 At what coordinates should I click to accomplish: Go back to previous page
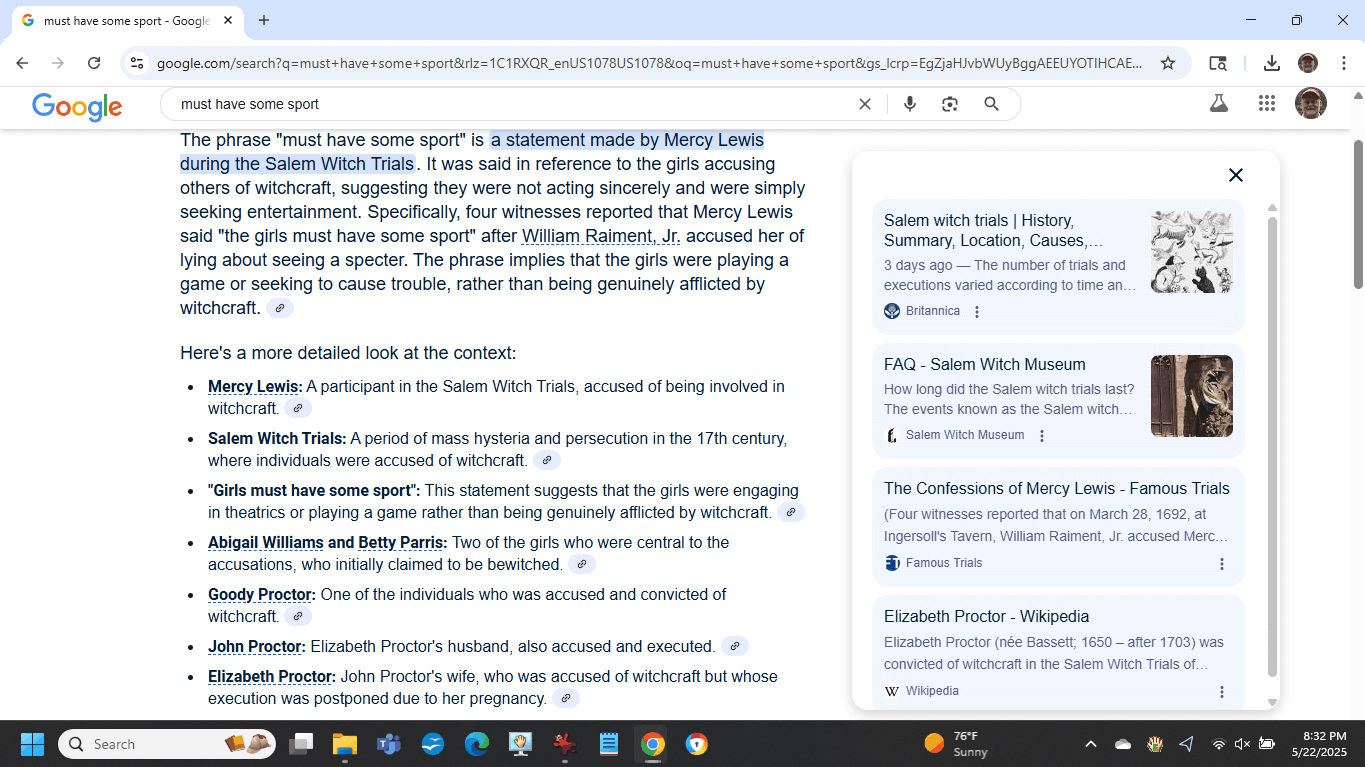pos(22,63)
